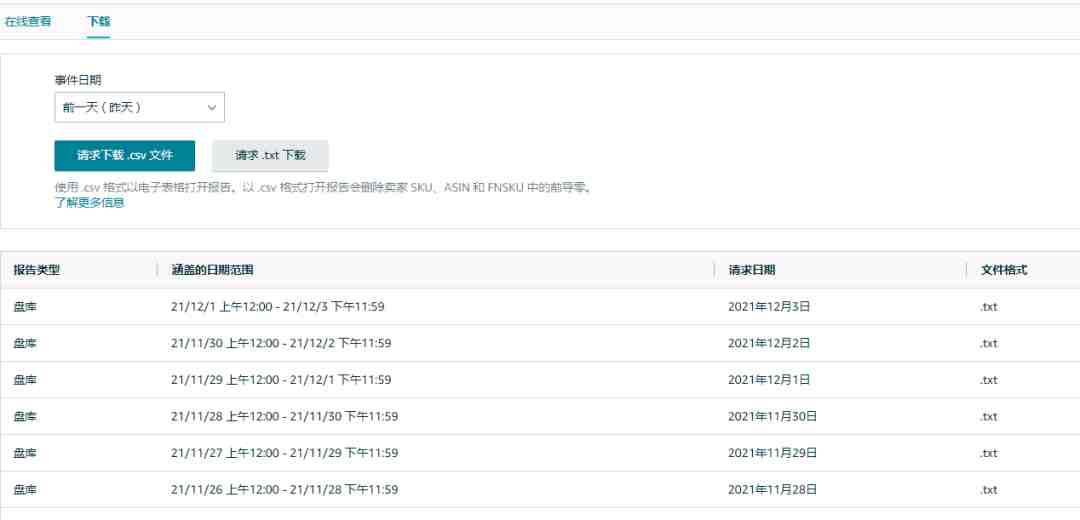Select date range 21/11/27 - 21/11/29 cell

tap(284, 453)
